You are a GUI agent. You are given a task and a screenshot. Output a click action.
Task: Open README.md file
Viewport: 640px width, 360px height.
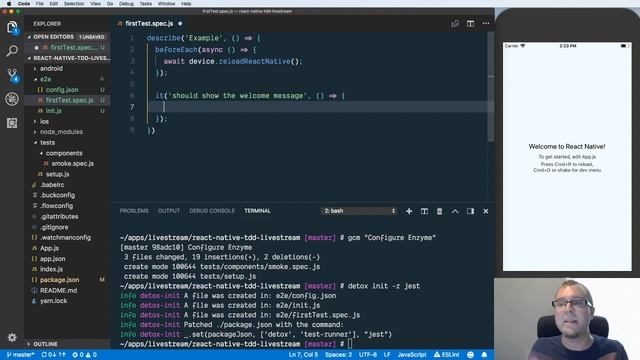click(x=58, y=291)
